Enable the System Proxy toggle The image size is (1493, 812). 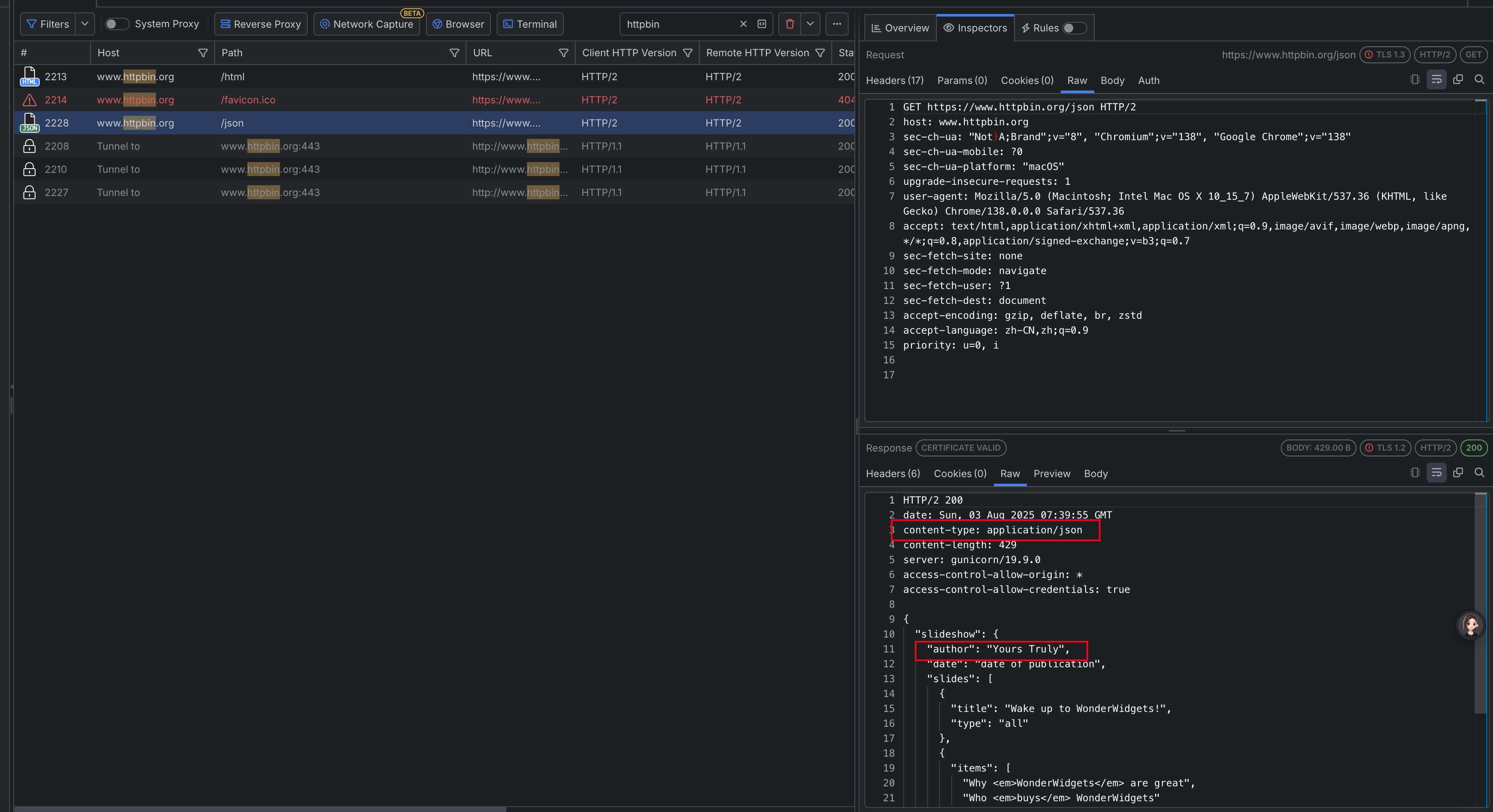117,24
